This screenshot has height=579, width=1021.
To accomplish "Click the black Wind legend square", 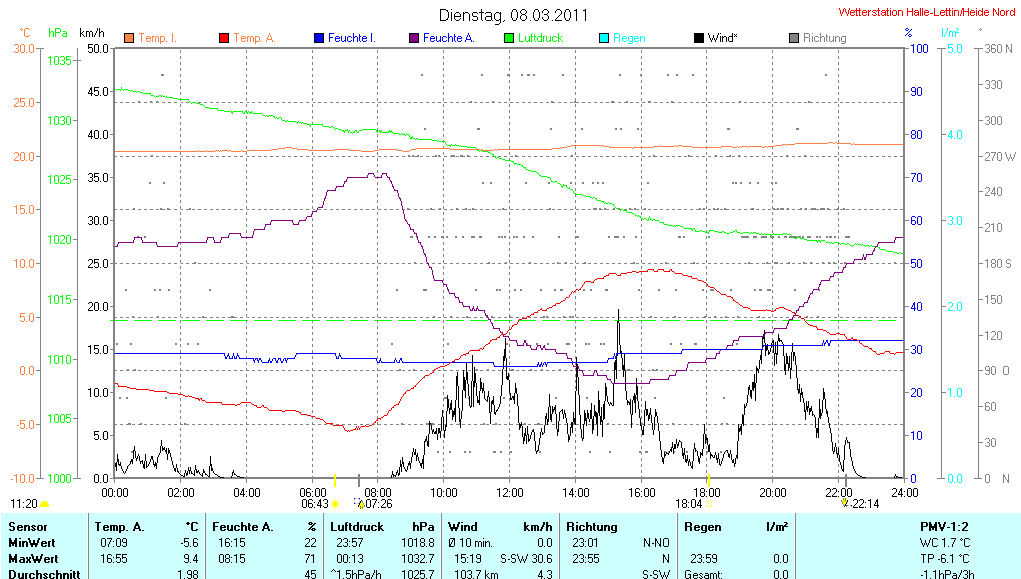I will (x=698, y=38).
